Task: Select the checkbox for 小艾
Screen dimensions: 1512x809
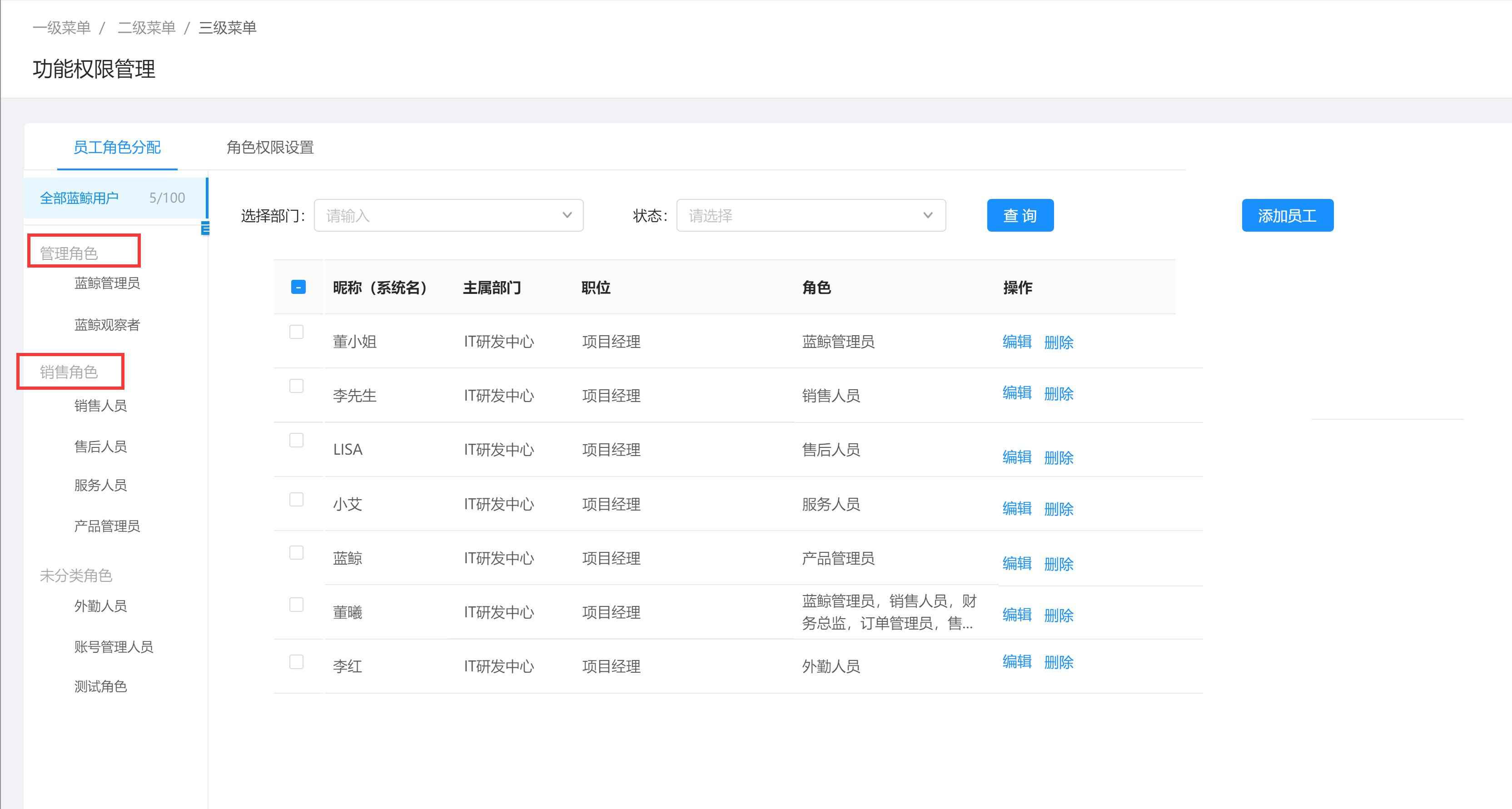Action: (296, 499)
